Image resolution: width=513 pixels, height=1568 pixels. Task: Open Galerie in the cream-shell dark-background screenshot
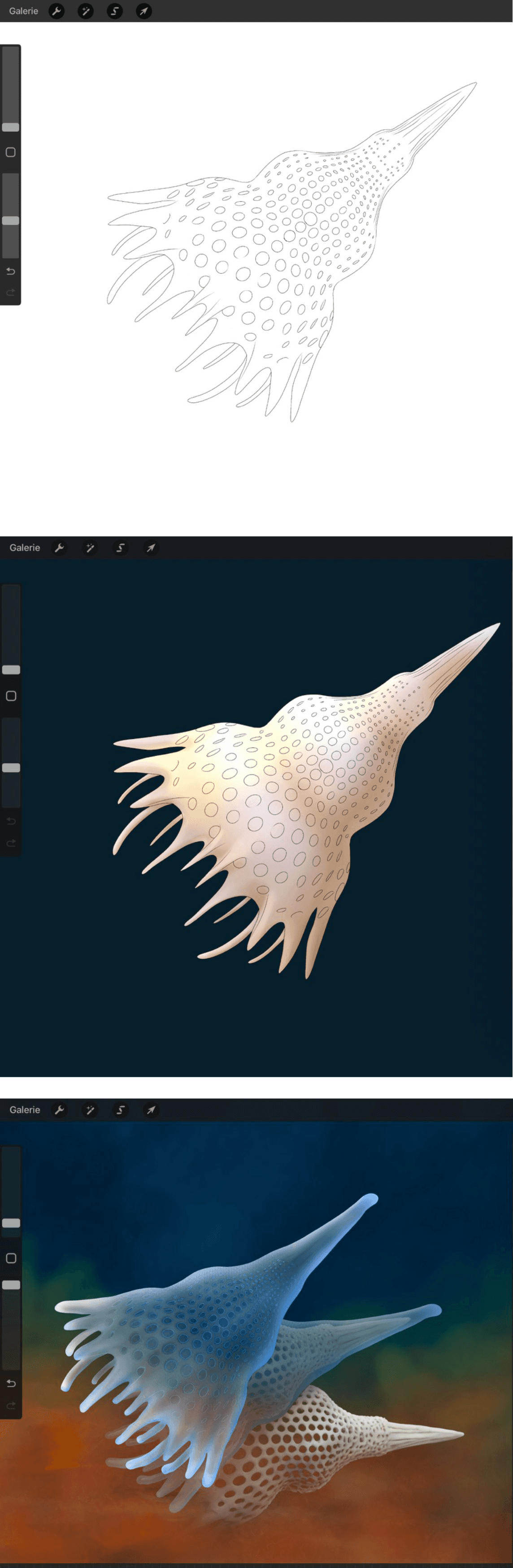[25, 548]
